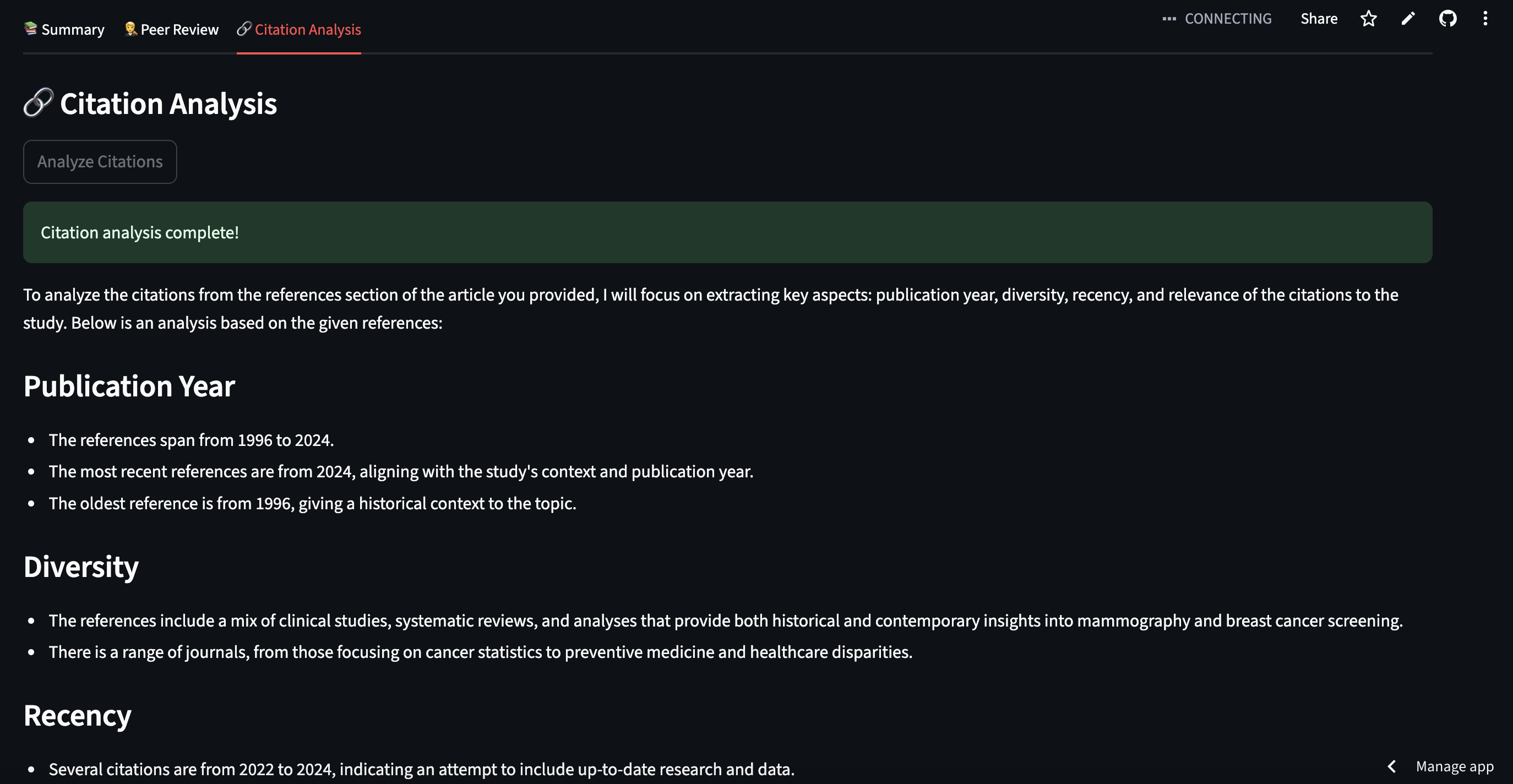Click the 'Citation analysis complete!' success banner
Screen dimensions: 1513x784
pos(727,232)
